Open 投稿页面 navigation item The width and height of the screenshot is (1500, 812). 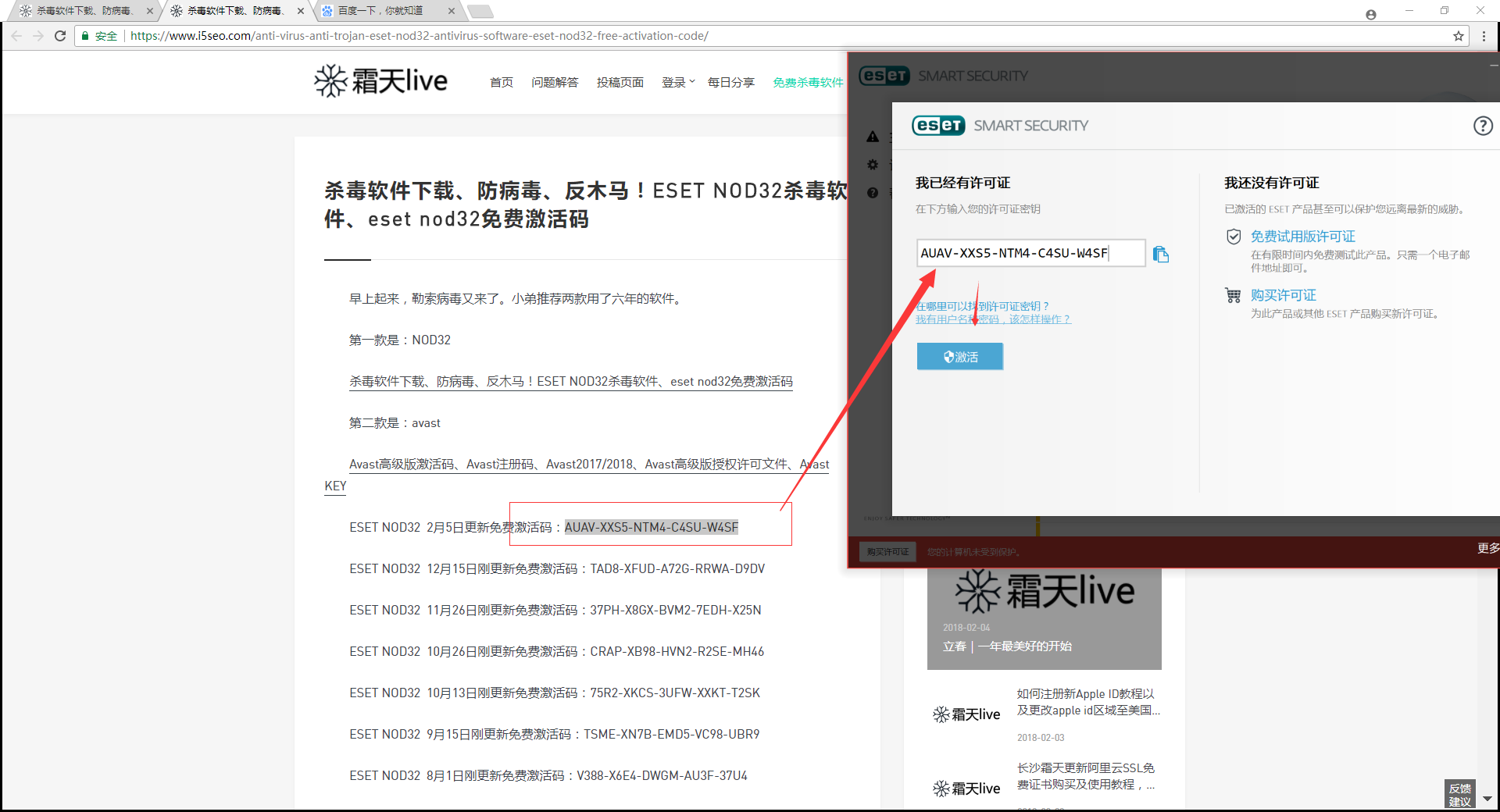(620, 83)
